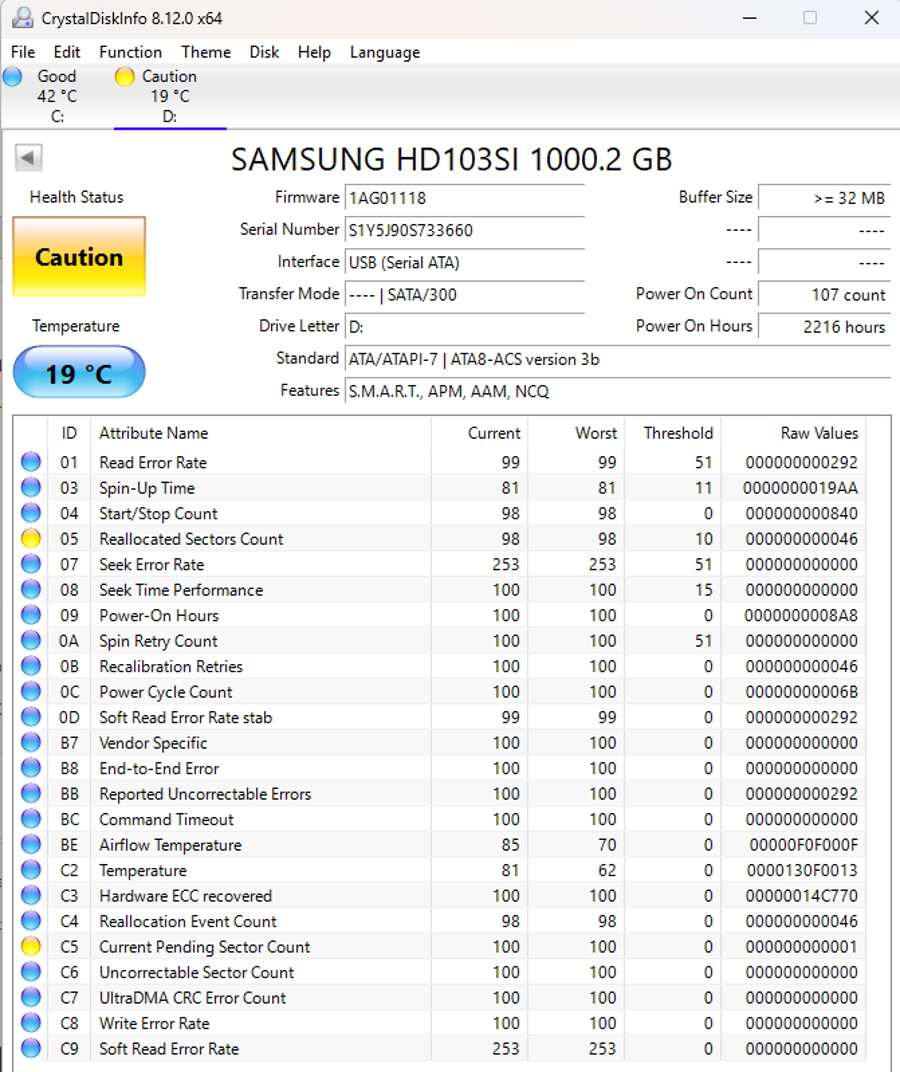900x1072 pixels.
Task: Click the Interface field USB (Serial ATA)
Action: 465,263
